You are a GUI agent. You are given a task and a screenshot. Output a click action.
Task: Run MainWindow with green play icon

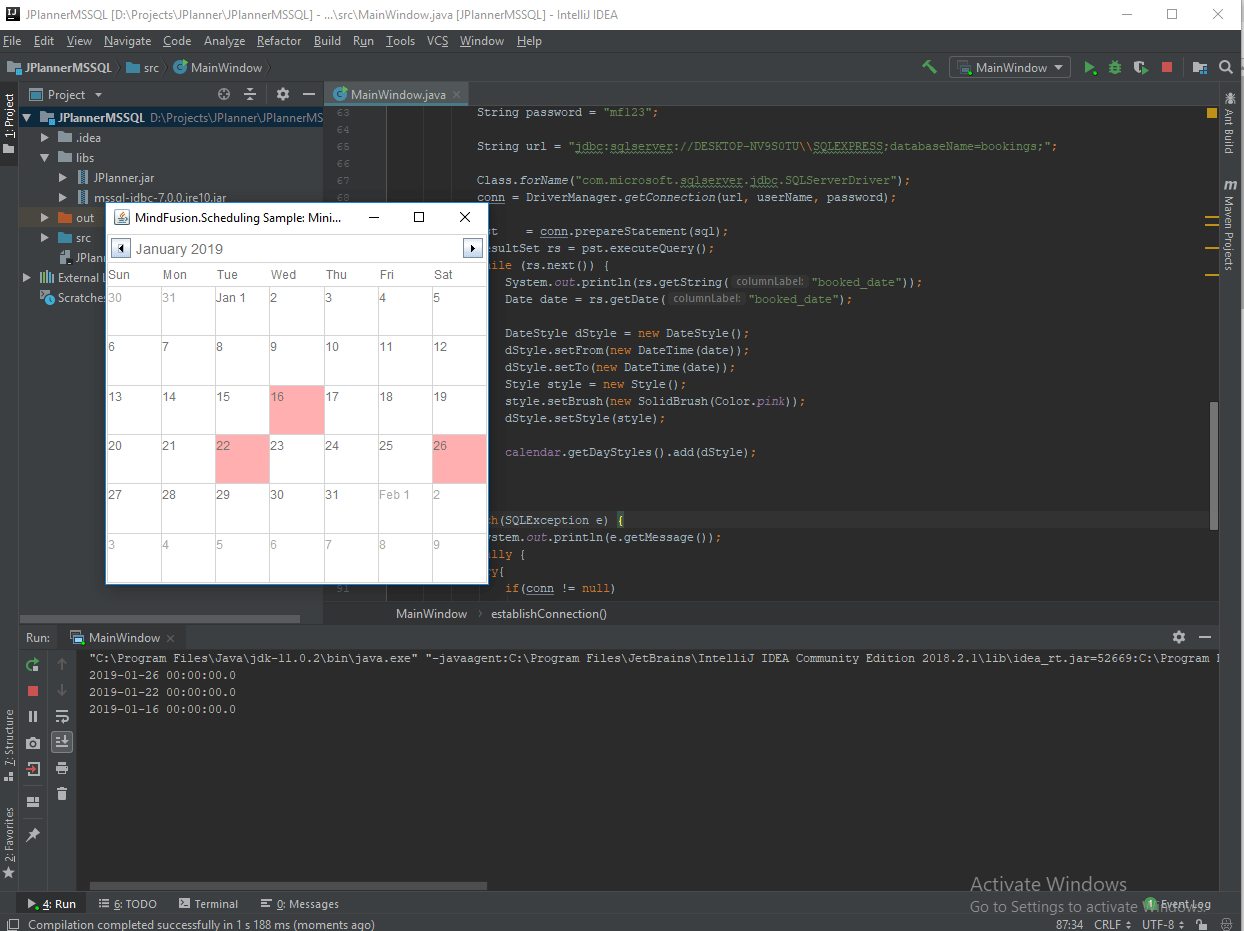tap(1090, 67)
